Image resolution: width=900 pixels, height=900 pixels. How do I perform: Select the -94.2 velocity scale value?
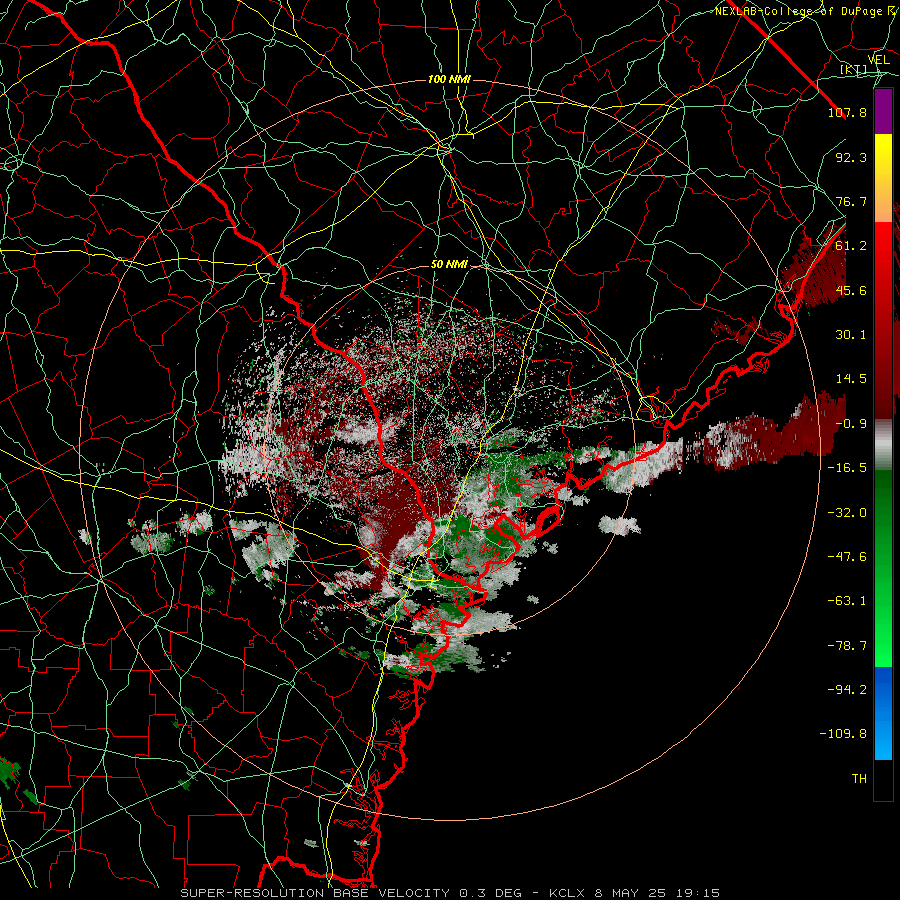(x=847, y=690)
